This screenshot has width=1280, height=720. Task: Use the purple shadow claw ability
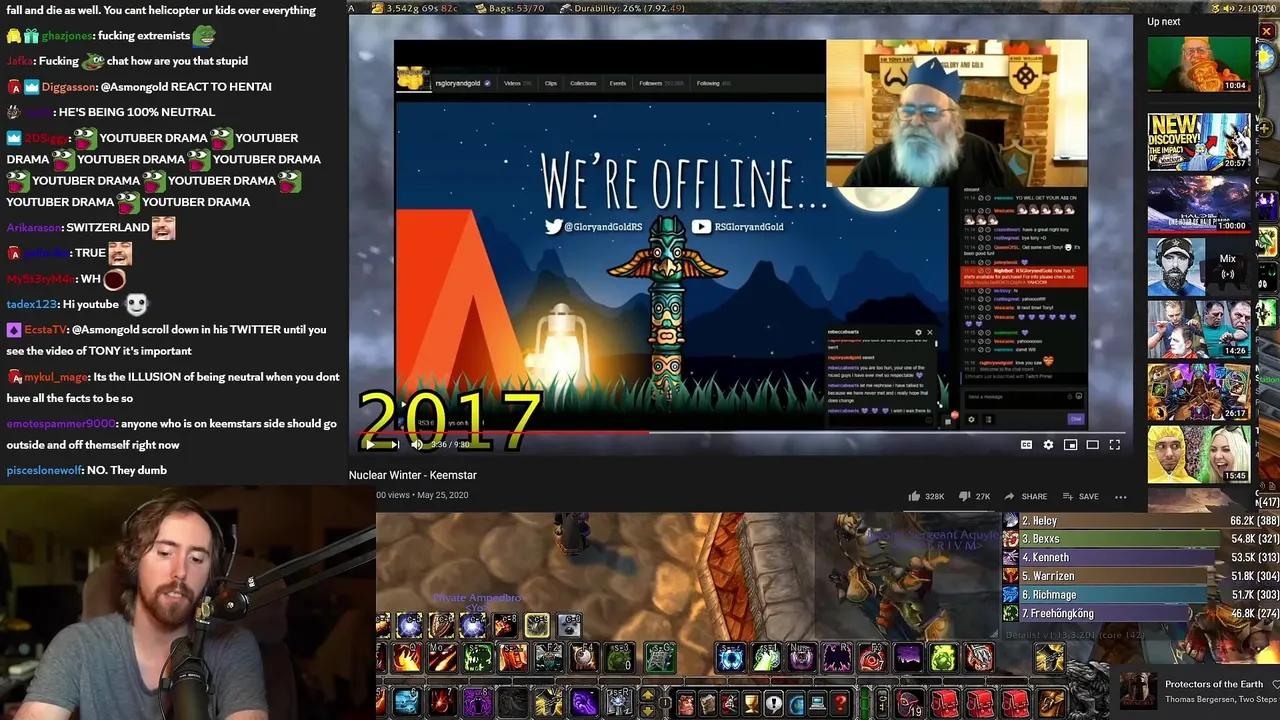pos(585,702)
